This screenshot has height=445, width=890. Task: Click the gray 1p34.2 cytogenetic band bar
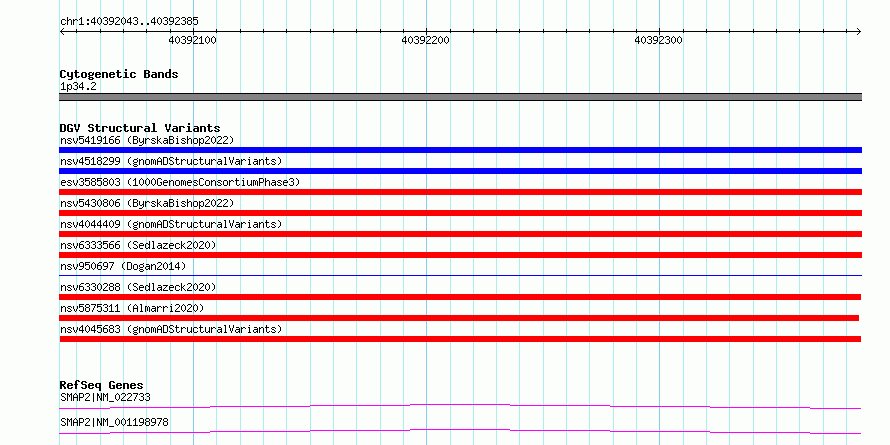pyautogui.click(x=460, y=97)
